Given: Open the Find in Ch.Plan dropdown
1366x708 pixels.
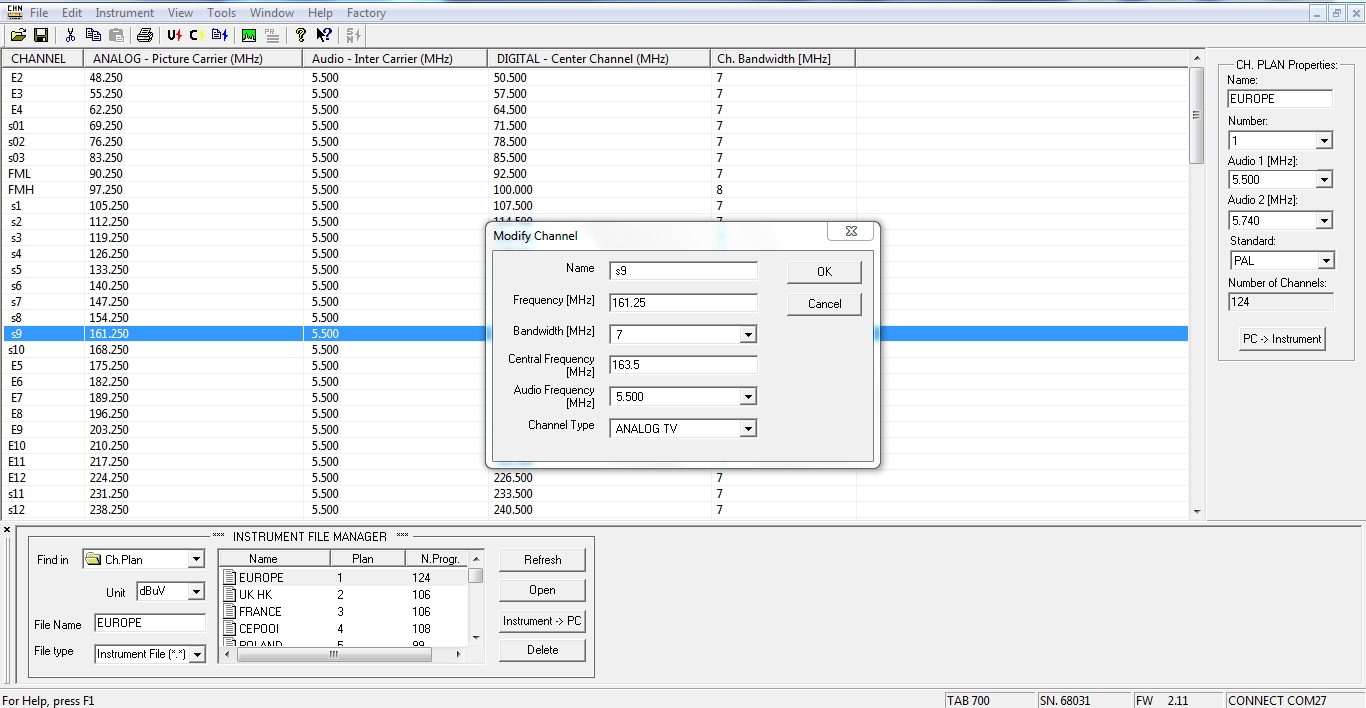Looking at the screenshot, I should pos(196,560).
